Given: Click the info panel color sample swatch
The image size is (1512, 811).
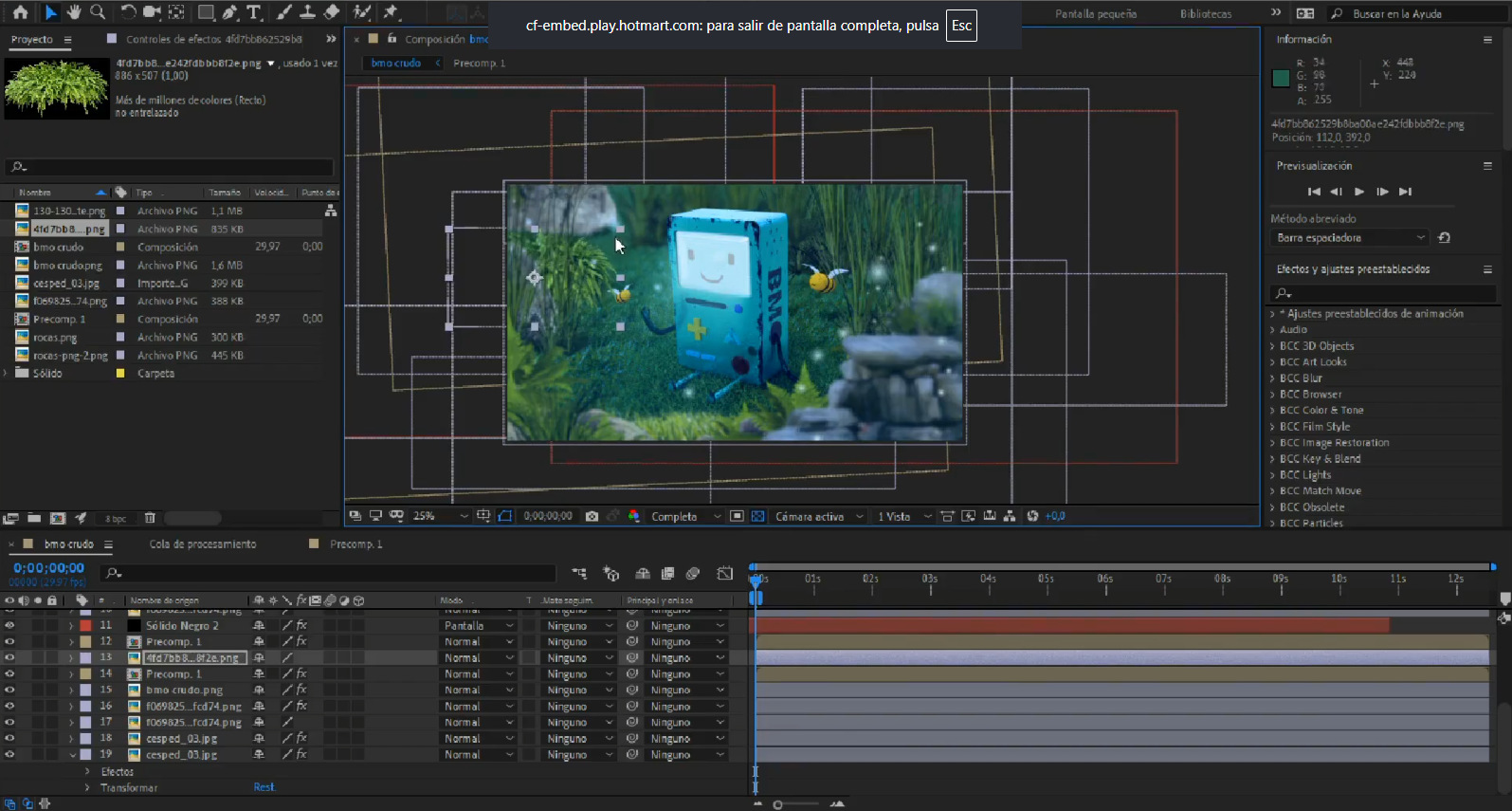Looking at the screenshot, I should point(1281,79).
